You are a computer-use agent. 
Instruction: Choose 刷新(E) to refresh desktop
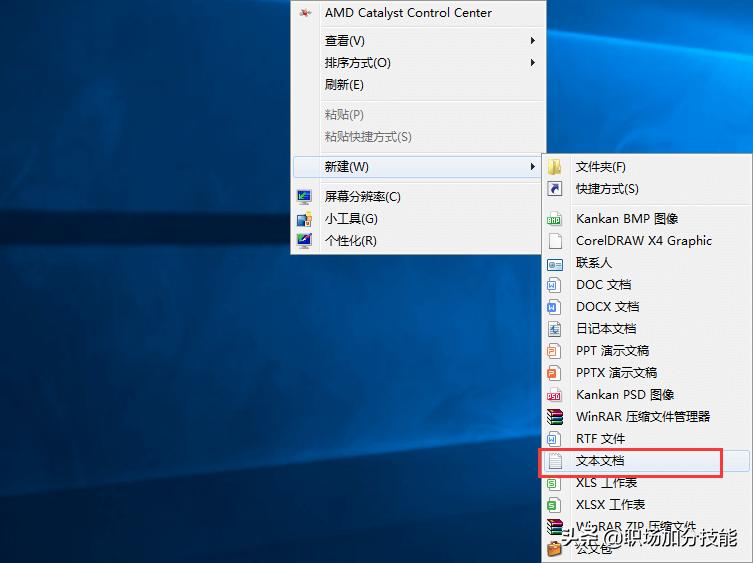click(418, 85)
